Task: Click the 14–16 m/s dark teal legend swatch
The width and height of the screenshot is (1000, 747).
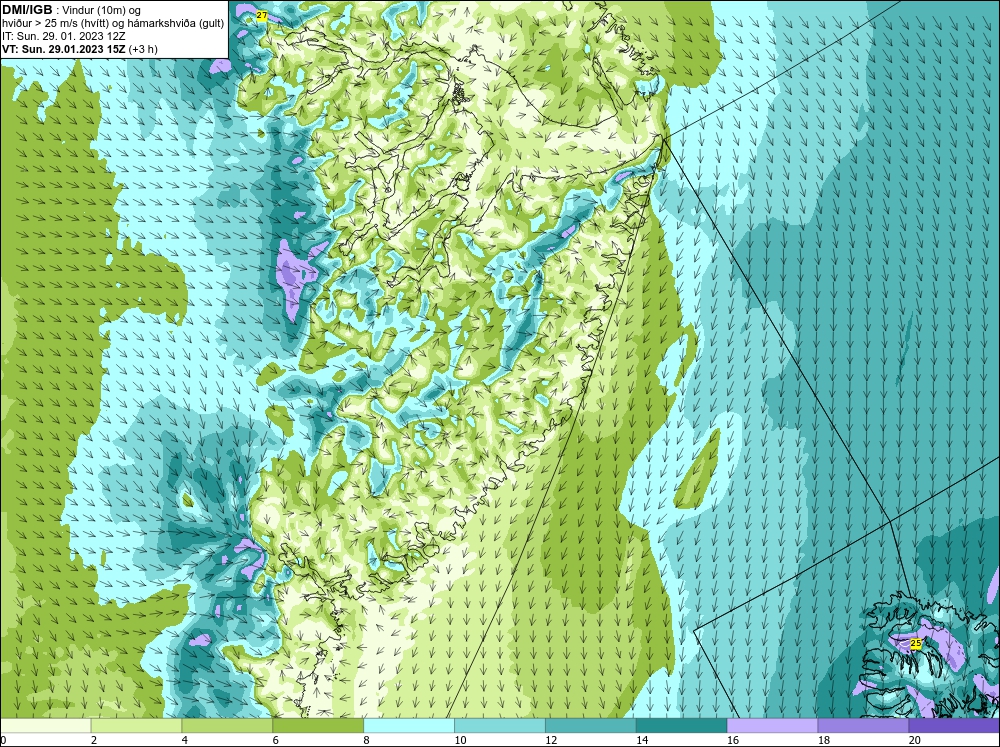Action: point(682,725)
